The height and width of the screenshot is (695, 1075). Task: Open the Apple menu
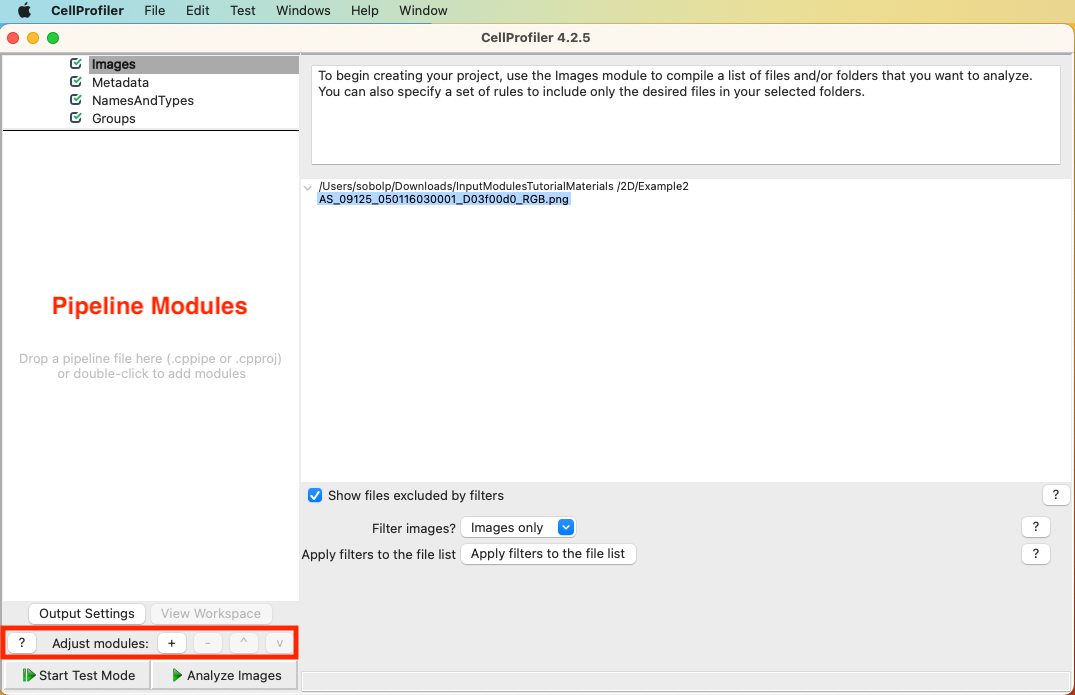tap(24, 10)
